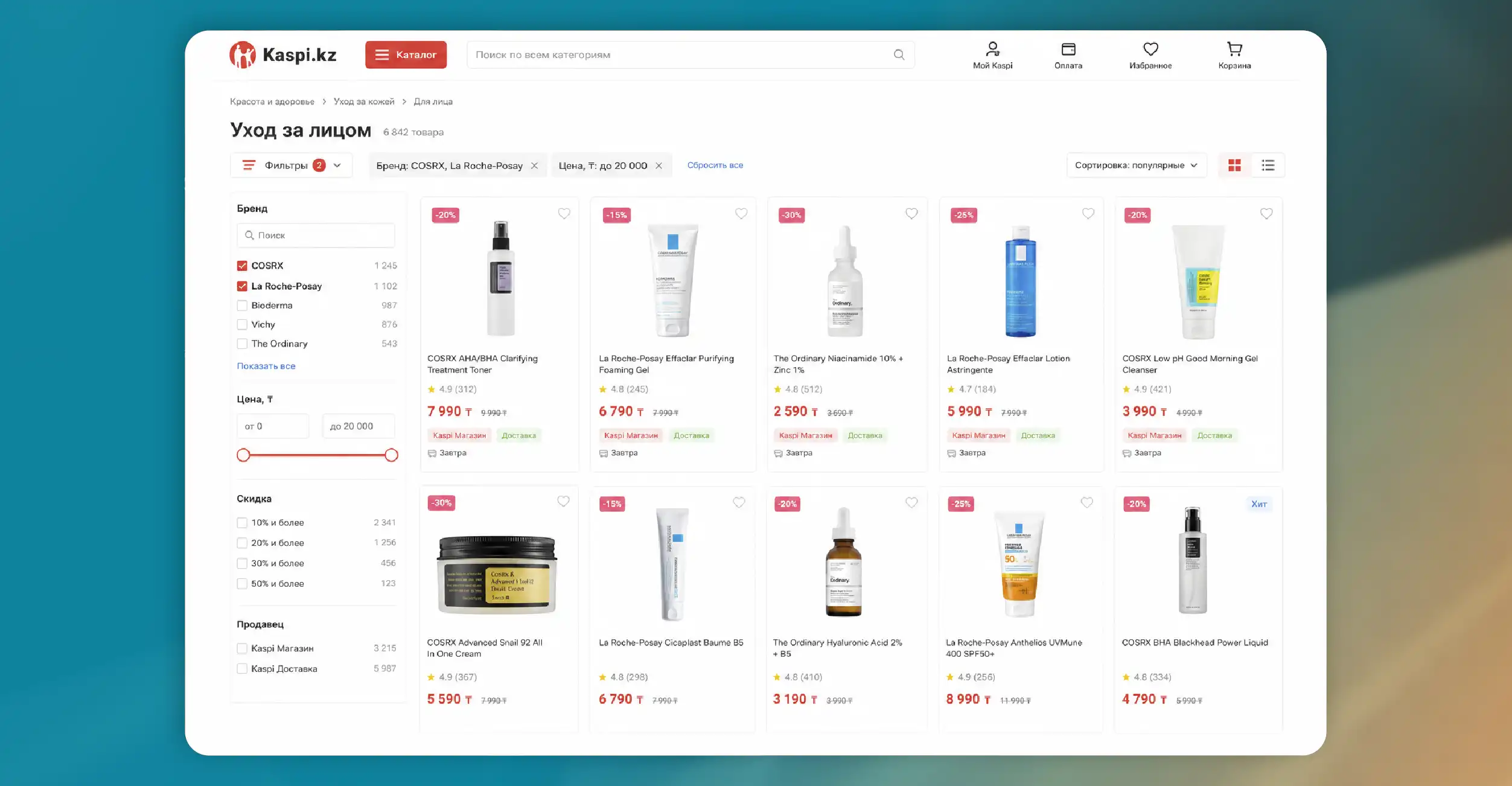1512x786 pixels.
Task: Go to Красота и здоровье breadcrumb
Action: click(272, 101)
